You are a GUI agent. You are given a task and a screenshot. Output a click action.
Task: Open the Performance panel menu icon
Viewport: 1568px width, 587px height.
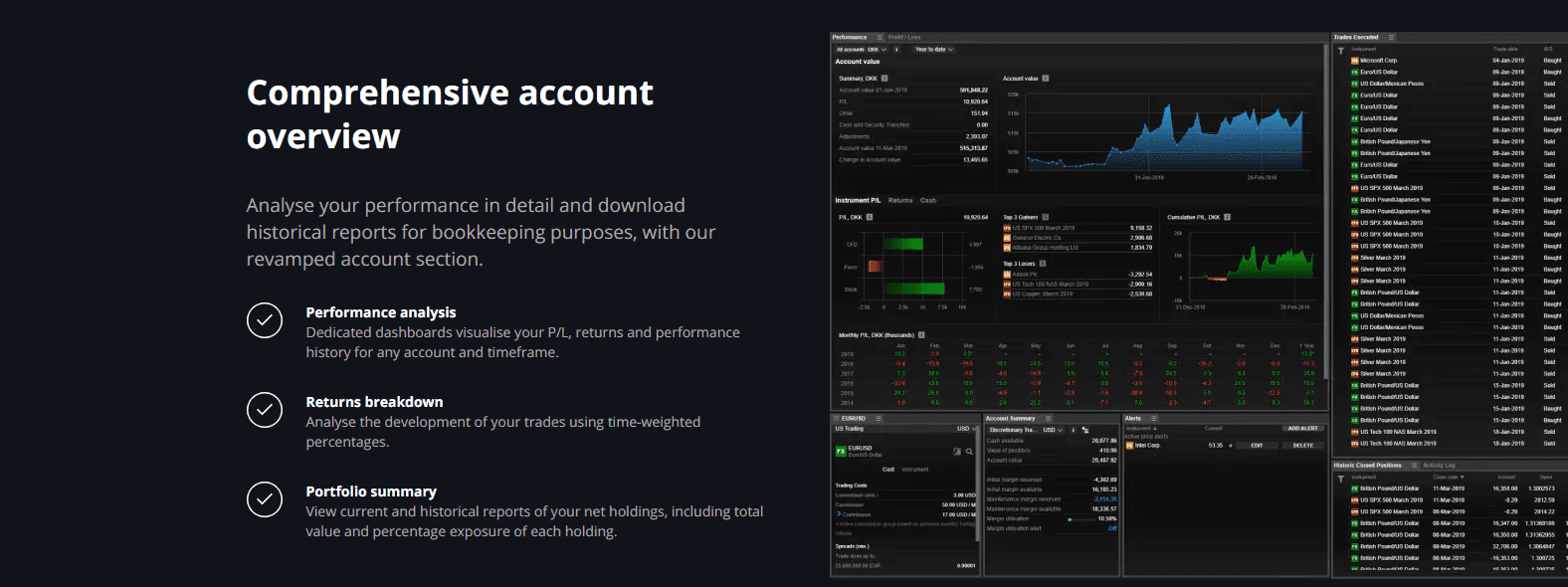tap(880, 37)
